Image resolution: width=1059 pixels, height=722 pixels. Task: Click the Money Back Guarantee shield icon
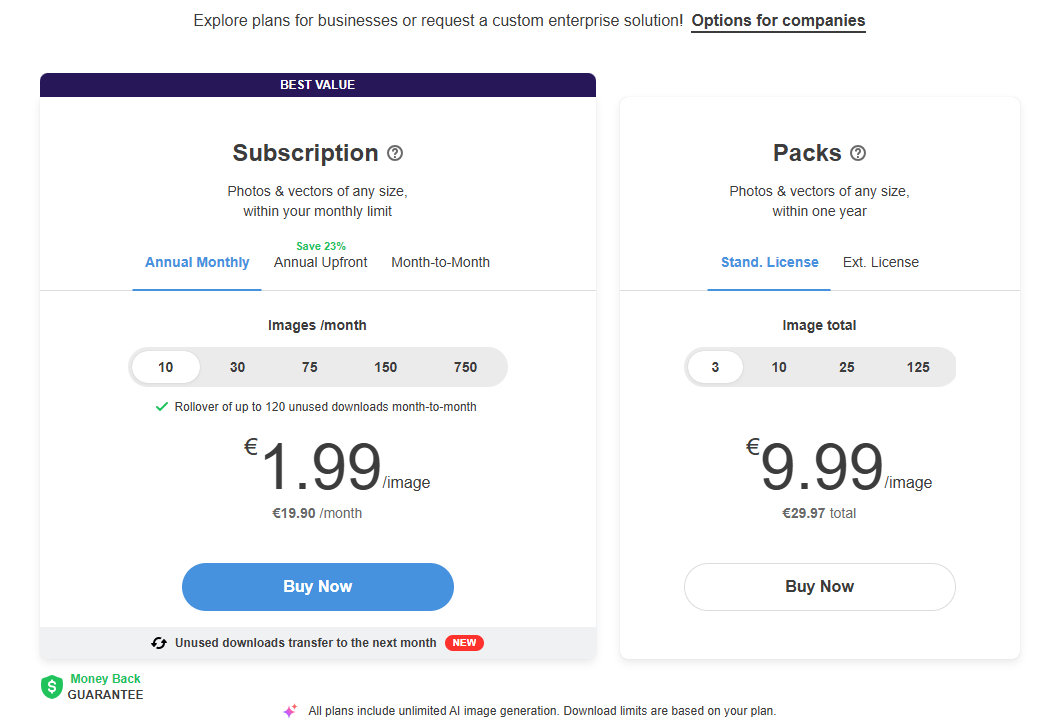click(51, 687)
